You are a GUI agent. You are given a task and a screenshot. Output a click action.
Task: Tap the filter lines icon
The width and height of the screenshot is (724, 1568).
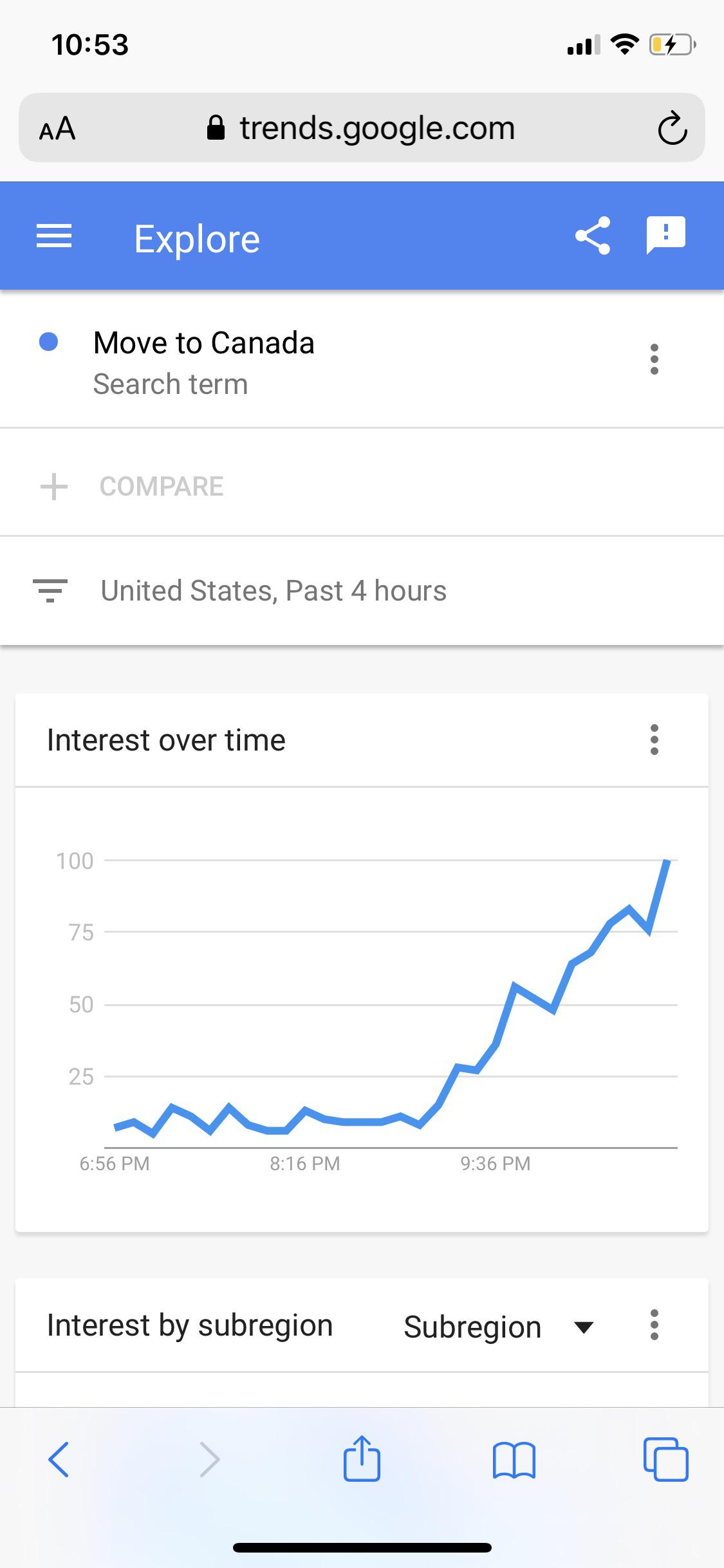coord(50,591)
